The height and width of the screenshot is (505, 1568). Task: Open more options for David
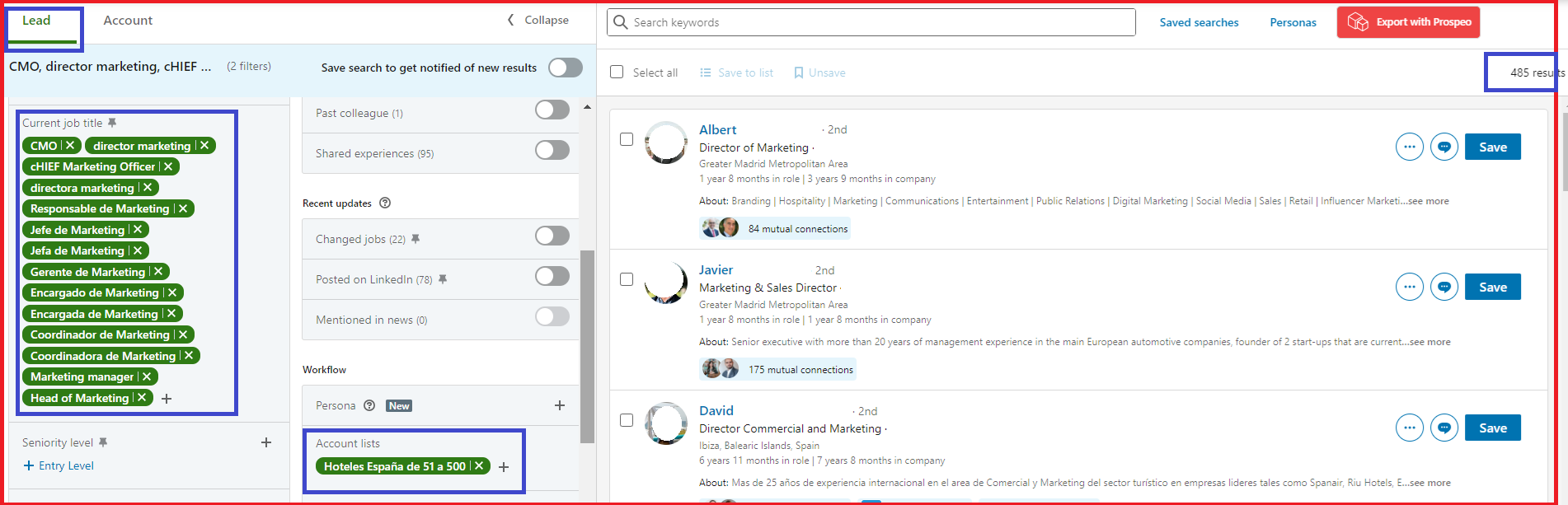point(1410,428)
